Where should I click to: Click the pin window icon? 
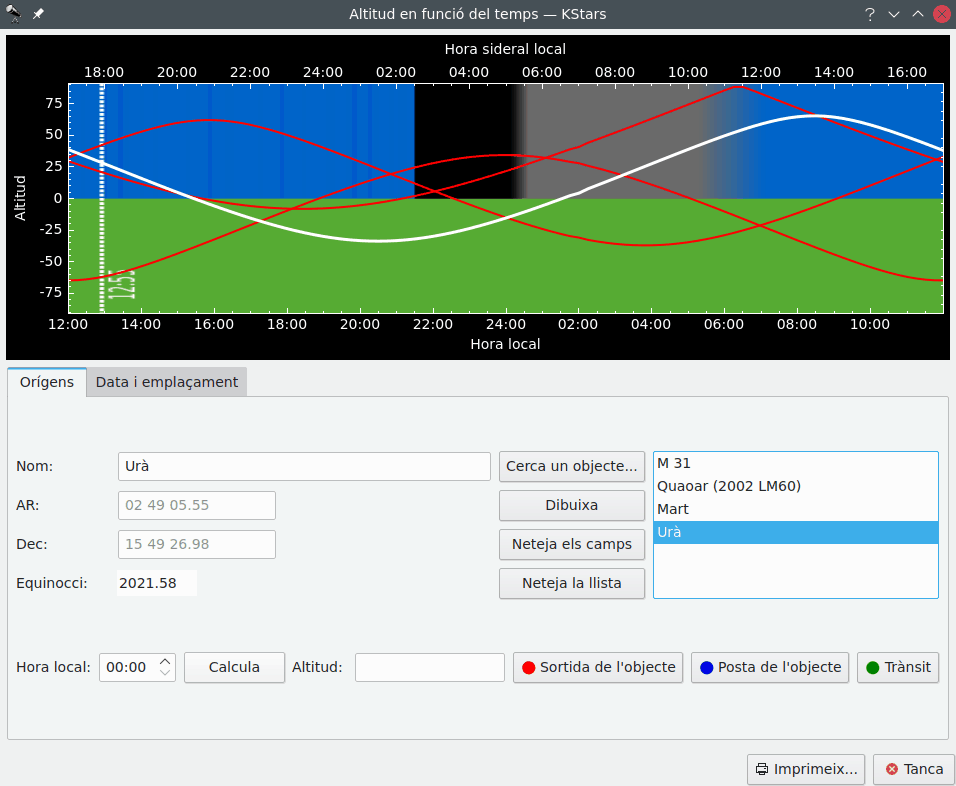point(38,14)
